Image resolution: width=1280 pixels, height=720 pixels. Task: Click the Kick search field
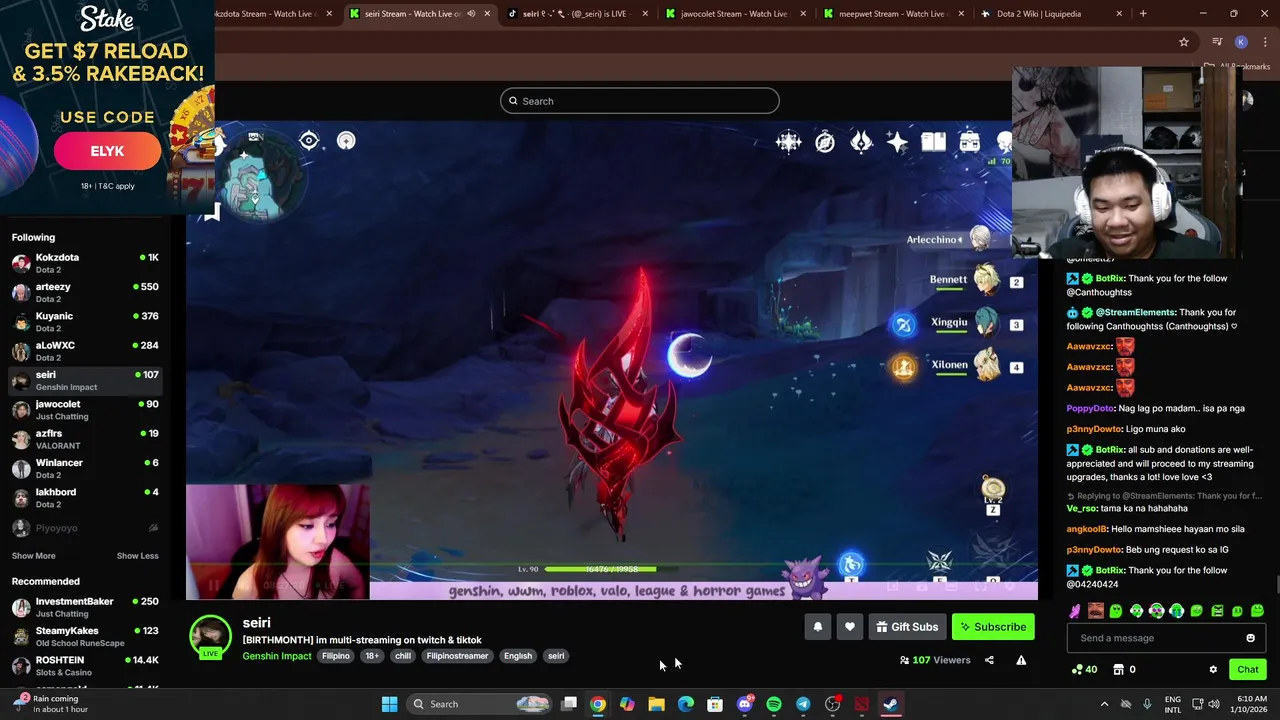[x=640, y=101]
